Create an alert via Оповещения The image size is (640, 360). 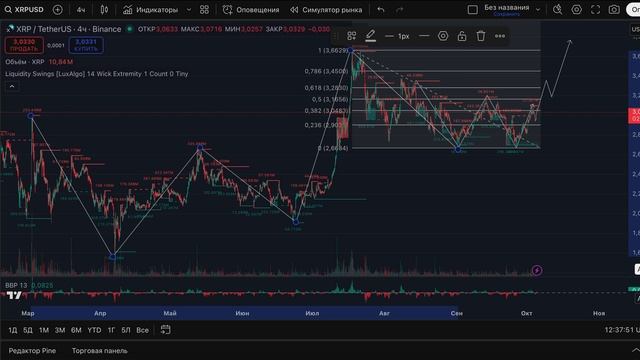(251, 10)
